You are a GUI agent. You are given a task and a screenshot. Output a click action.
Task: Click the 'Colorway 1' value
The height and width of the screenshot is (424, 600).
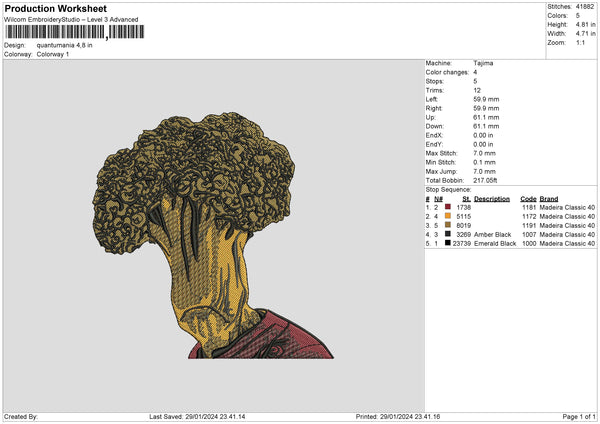click(x=53, y=54)
